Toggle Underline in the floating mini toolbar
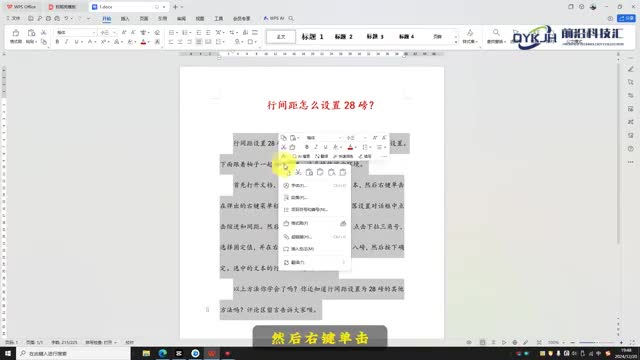Image resolution: width=640 pixels, height=360 pixels. [x=325, y=147]
